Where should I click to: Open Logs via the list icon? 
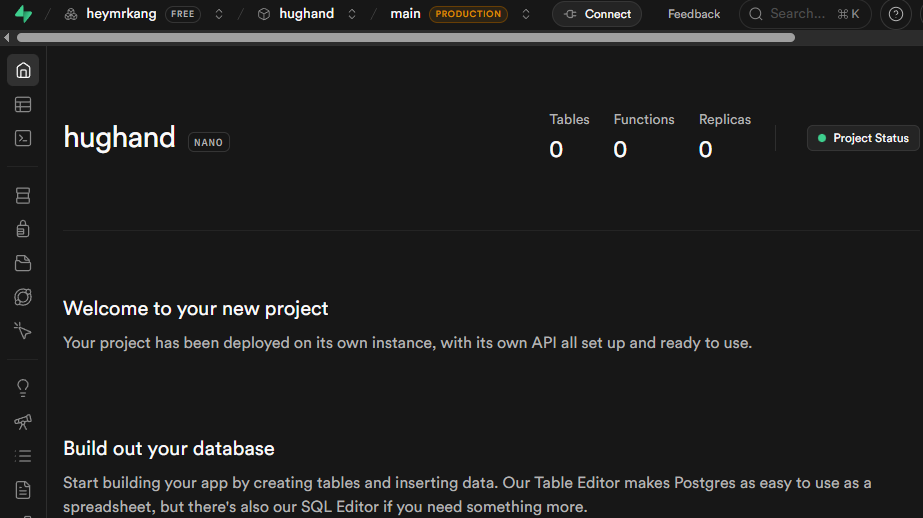coord(23,456)
